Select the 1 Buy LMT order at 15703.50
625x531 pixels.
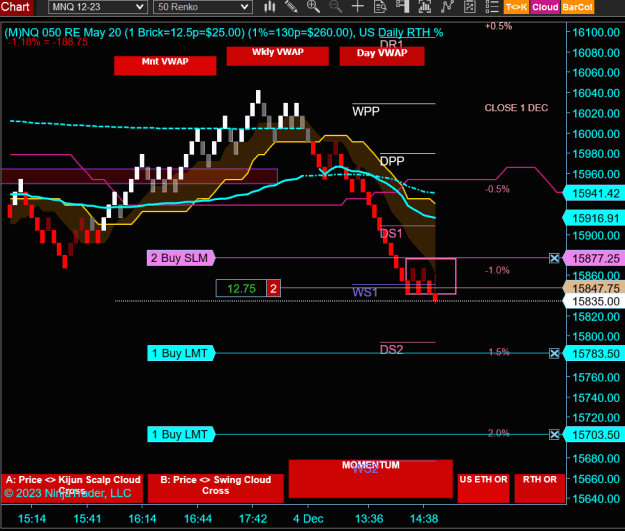[181, 434]
